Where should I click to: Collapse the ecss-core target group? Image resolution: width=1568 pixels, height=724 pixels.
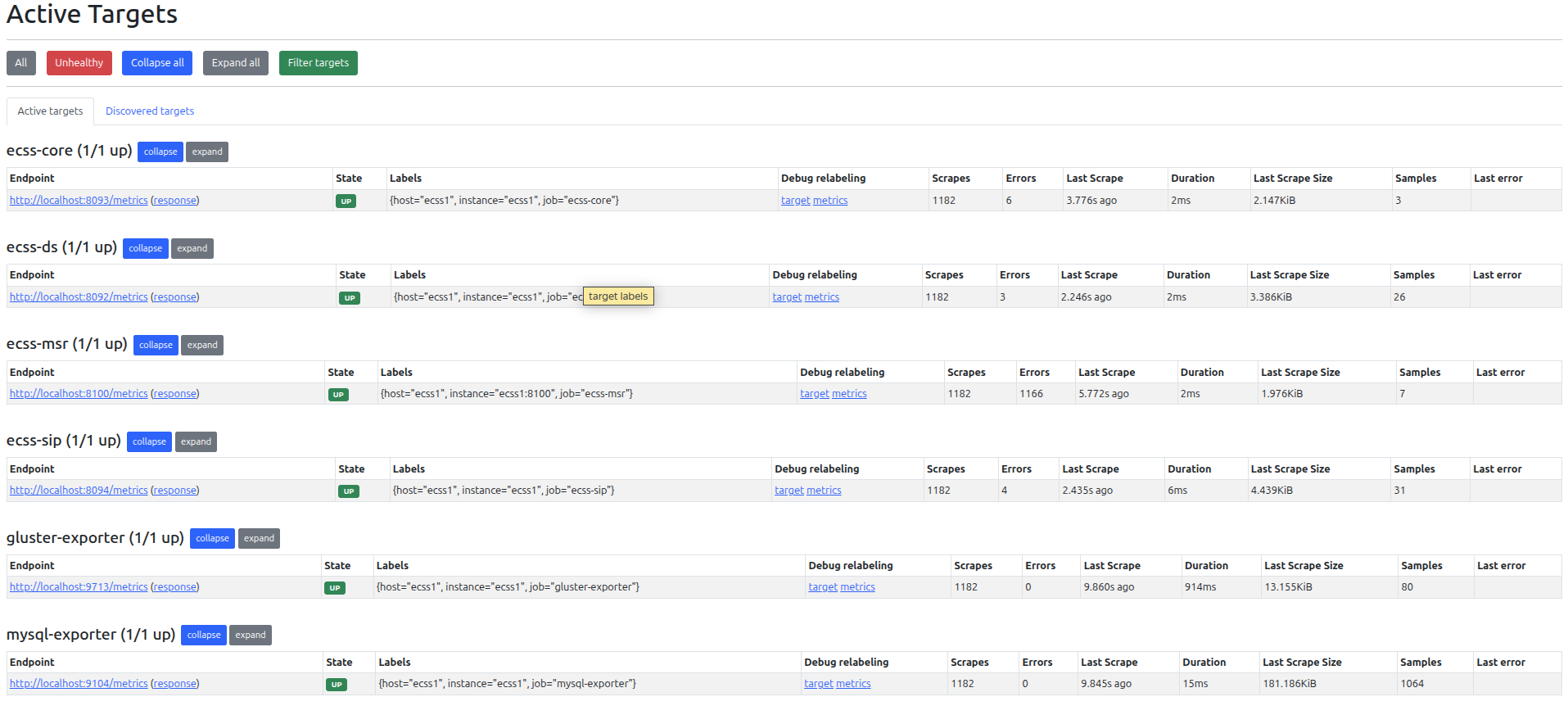point(160,152)
